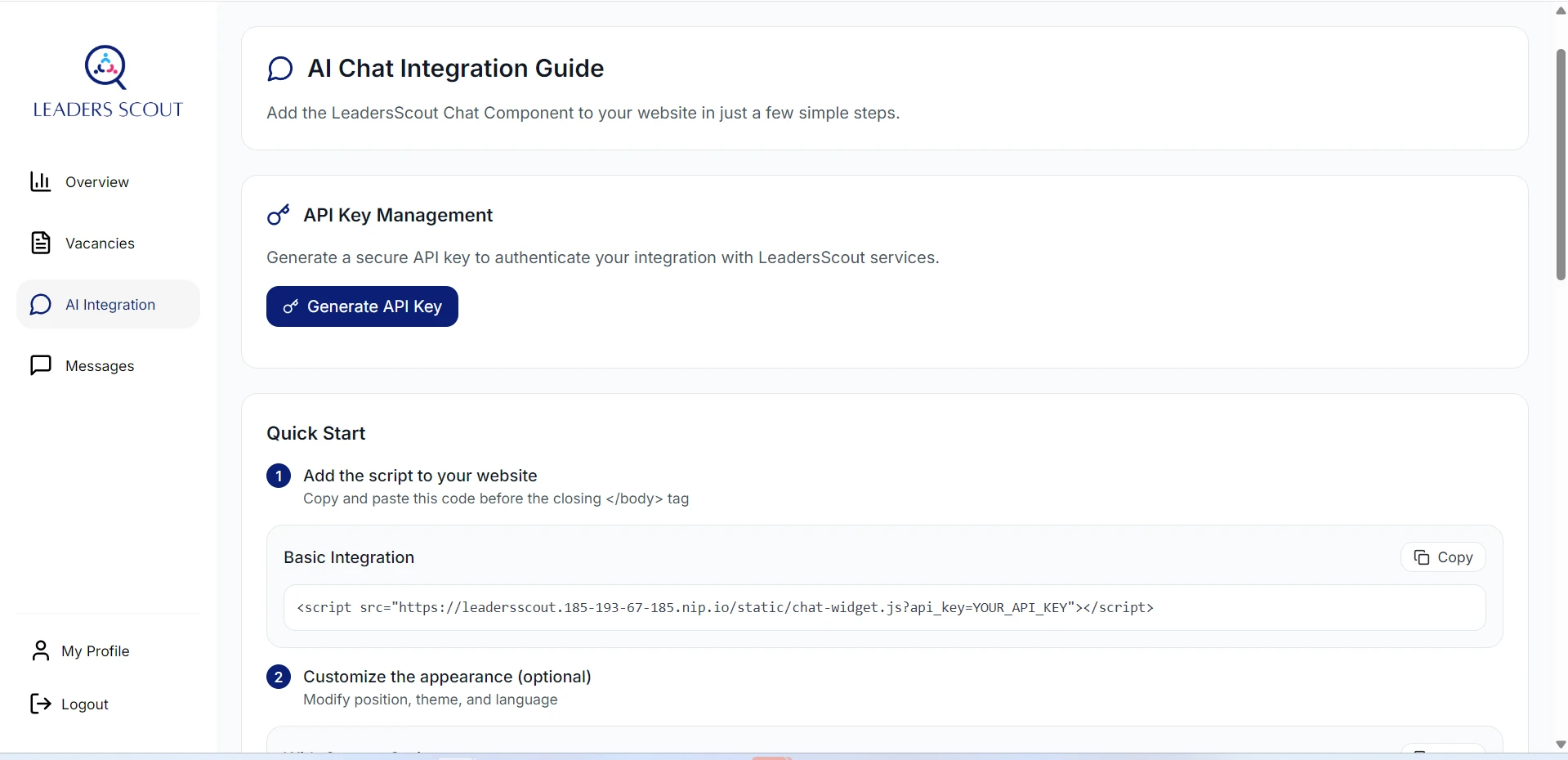Click the Logout arrow icon
This screenshot has width=1568, height=760.
click(x=41, y=704)
